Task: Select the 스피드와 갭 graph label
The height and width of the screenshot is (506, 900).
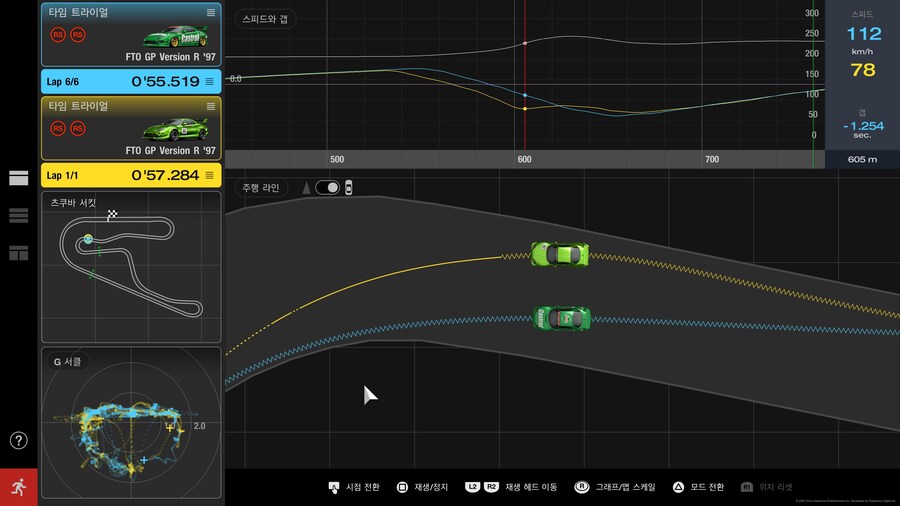Action: (265, 19)
